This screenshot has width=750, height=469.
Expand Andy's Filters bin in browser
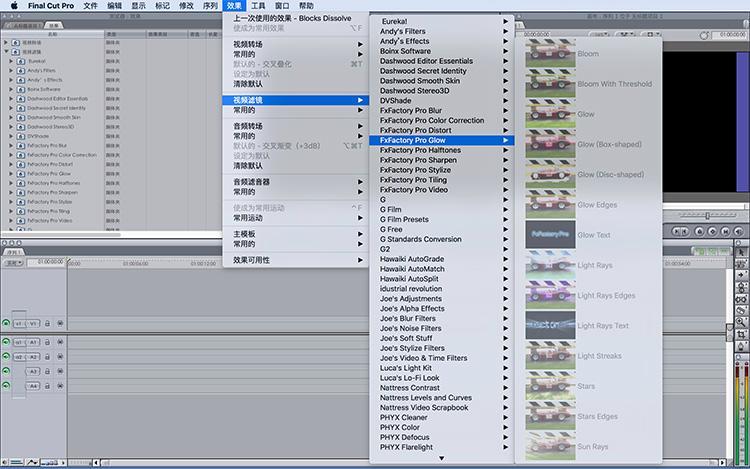pos(11,71)
